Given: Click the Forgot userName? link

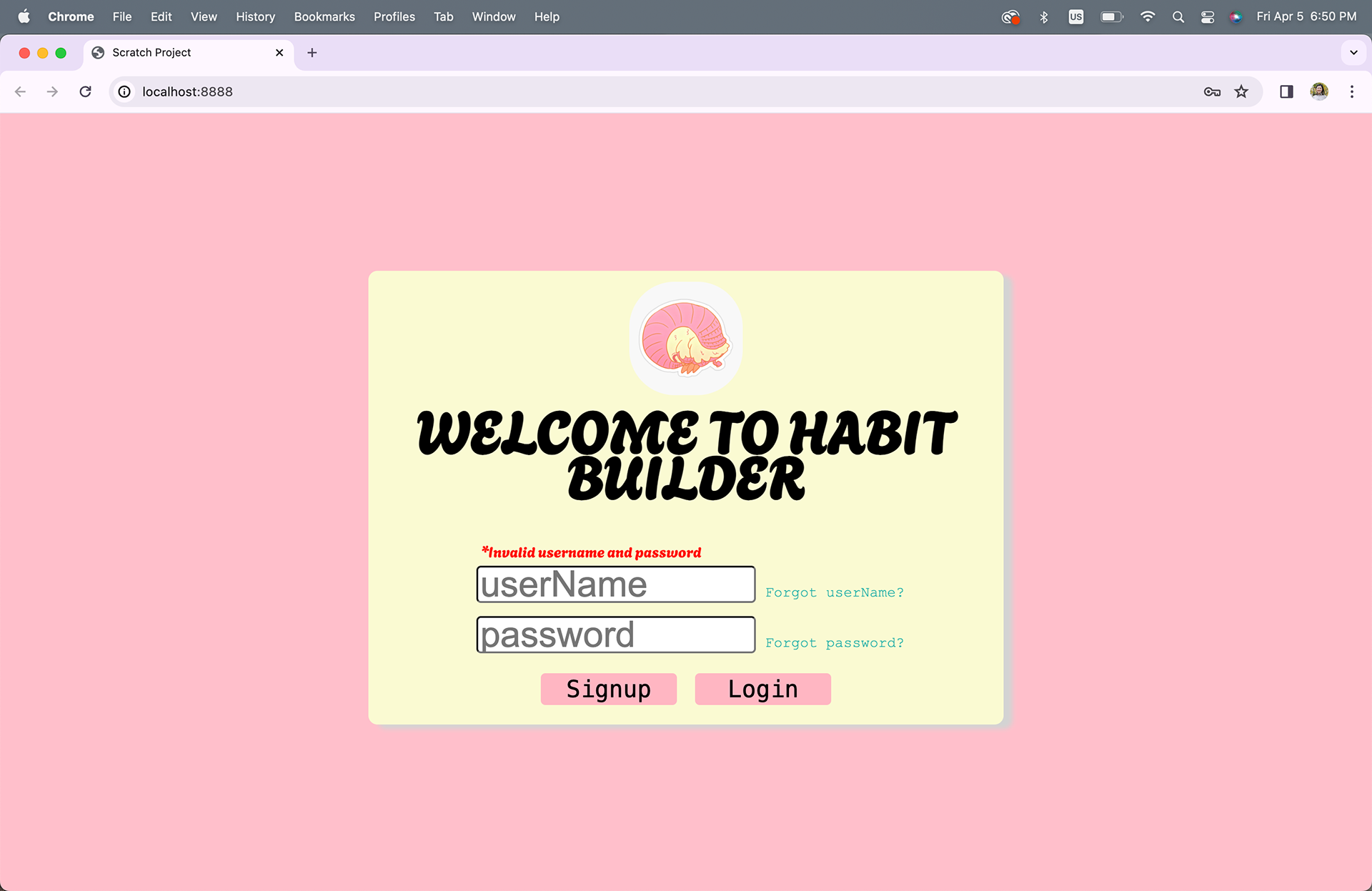Looking at the screenshot, I should 834,592.
